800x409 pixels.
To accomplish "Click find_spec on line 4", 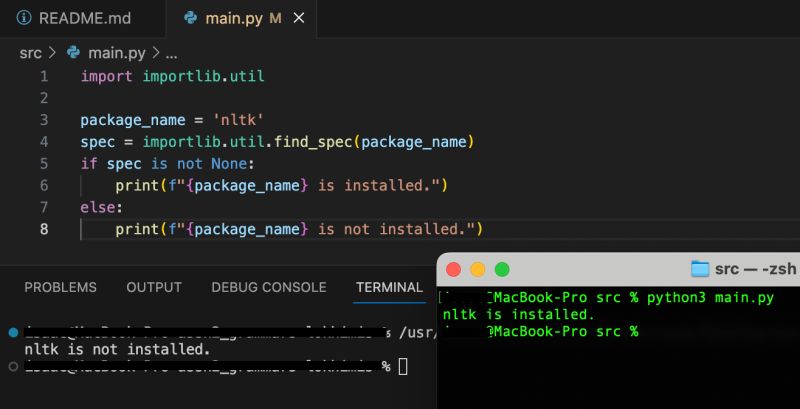I will point(313,142).
